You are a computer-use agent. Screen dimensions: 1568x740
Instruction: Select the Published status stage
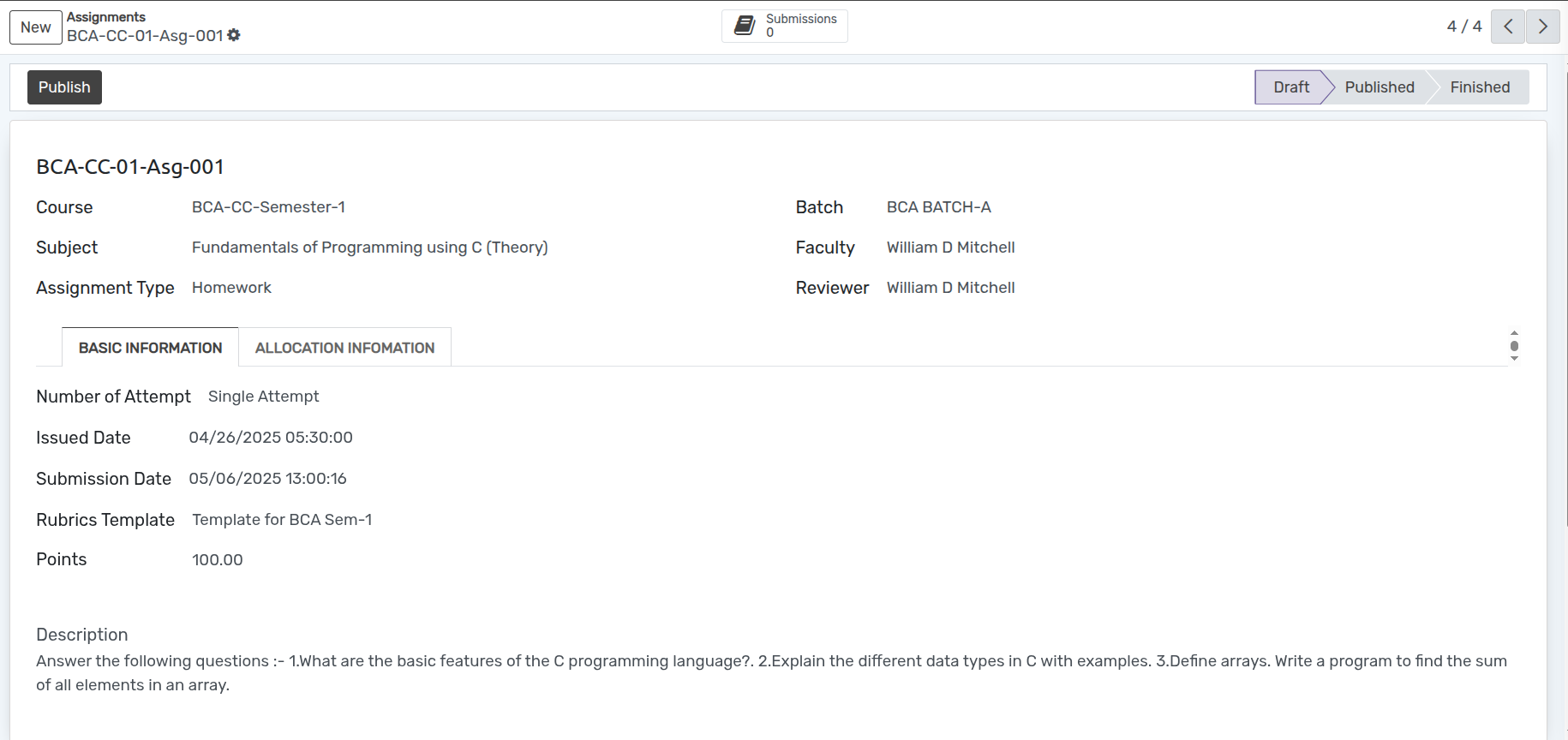(x=1379, y=87)
